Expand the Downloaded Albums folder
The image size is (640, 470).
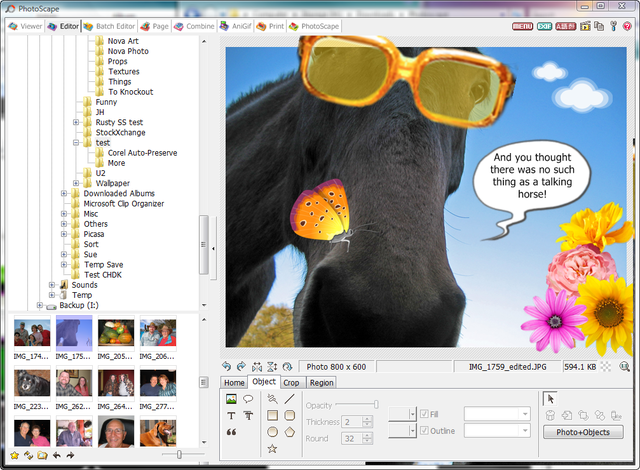64,193
